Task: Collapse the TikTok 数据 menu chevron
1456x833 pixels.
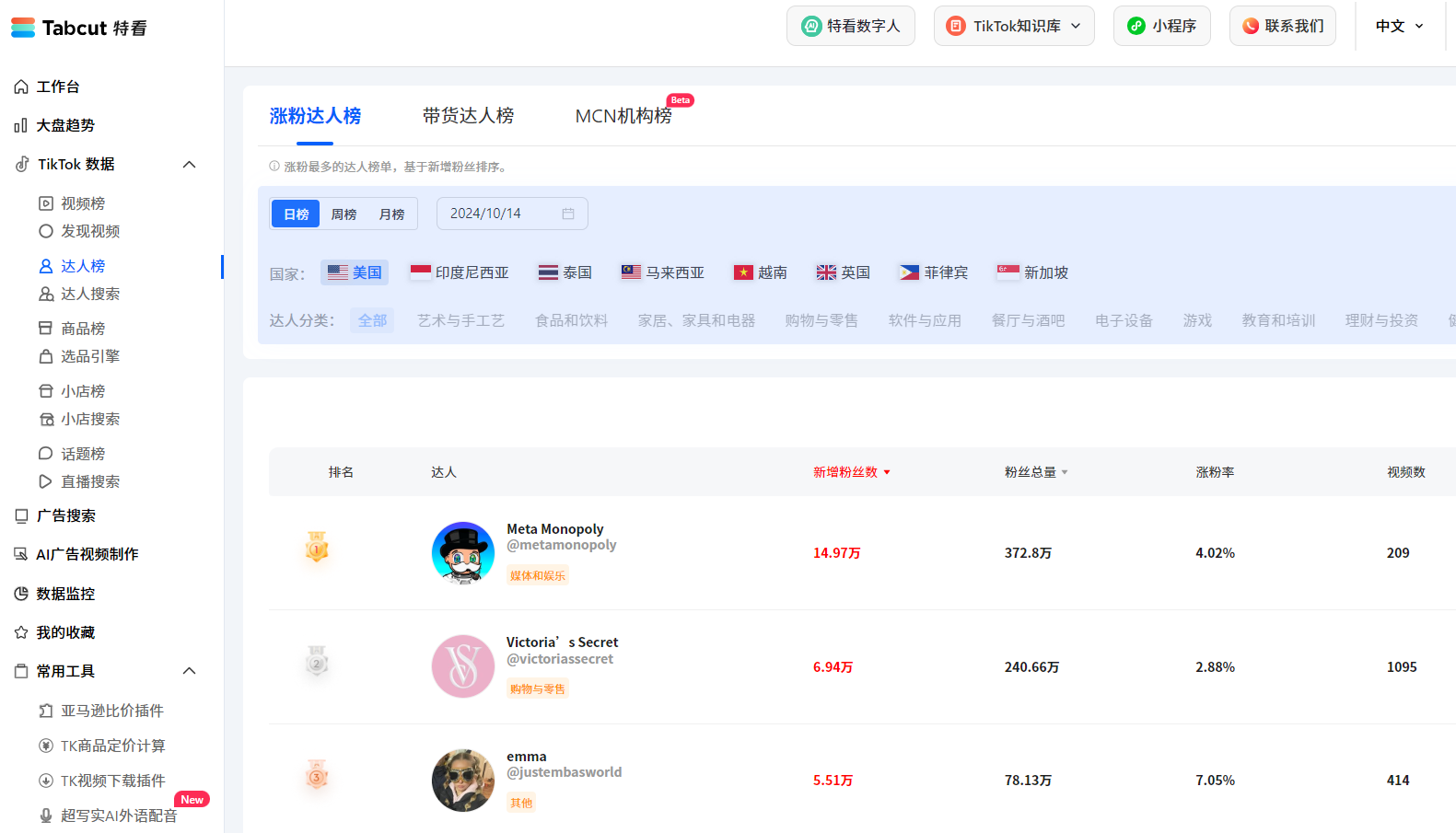Action: coord(190,164)
